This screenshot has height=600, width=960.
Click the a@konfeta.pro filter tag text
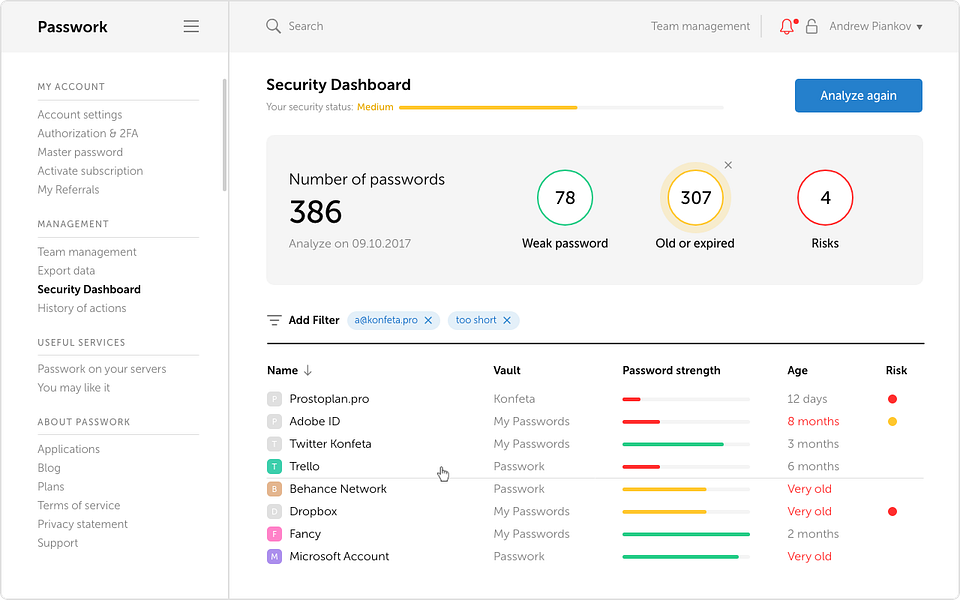[386, 320]
